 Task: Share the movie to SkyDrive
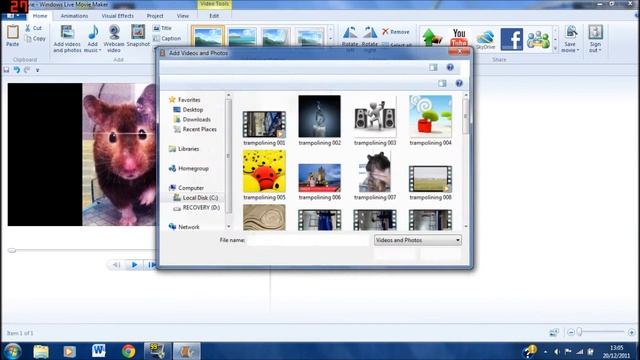click(x=485, y=39)
